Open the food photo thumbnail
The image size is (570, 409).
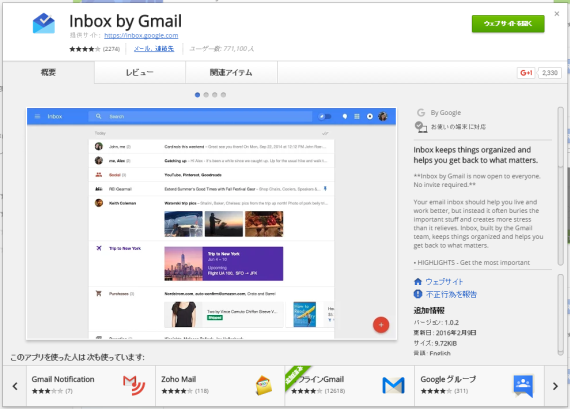[x=264, y=224]
